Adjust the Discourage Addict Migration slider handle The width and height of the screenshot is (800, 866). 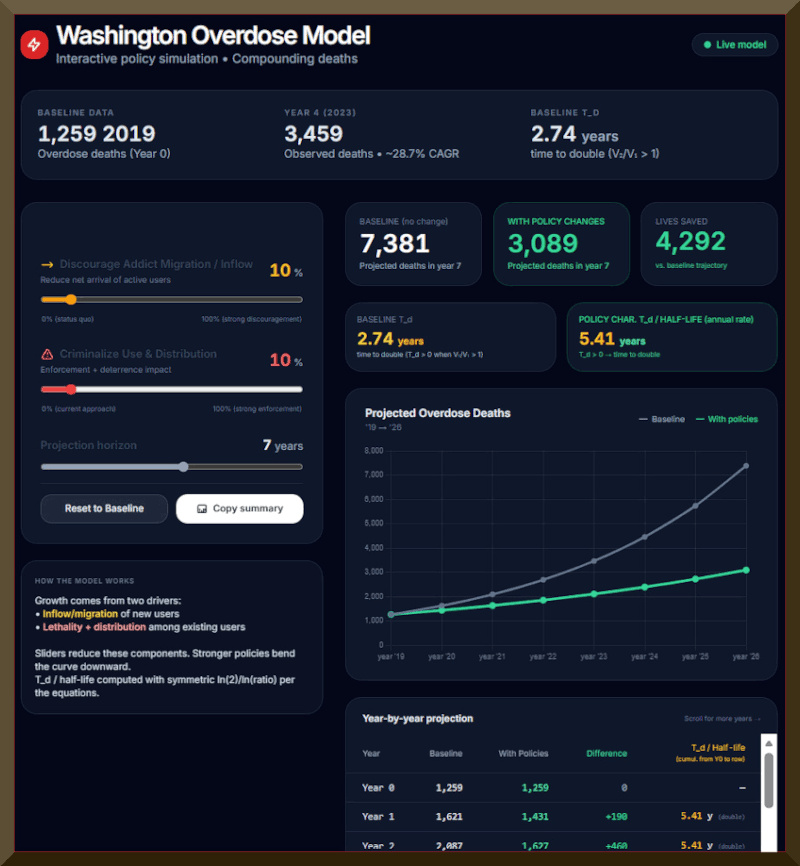71,299
